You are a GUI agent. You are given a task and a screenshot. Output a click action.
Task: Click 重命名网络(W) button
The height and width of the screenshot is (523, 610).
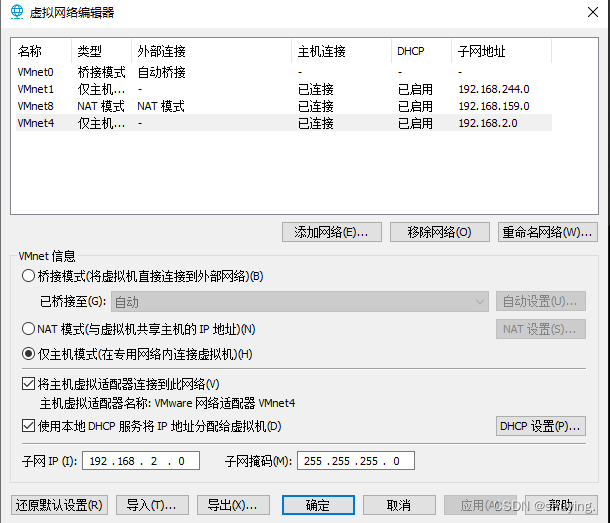click(547, 232)
